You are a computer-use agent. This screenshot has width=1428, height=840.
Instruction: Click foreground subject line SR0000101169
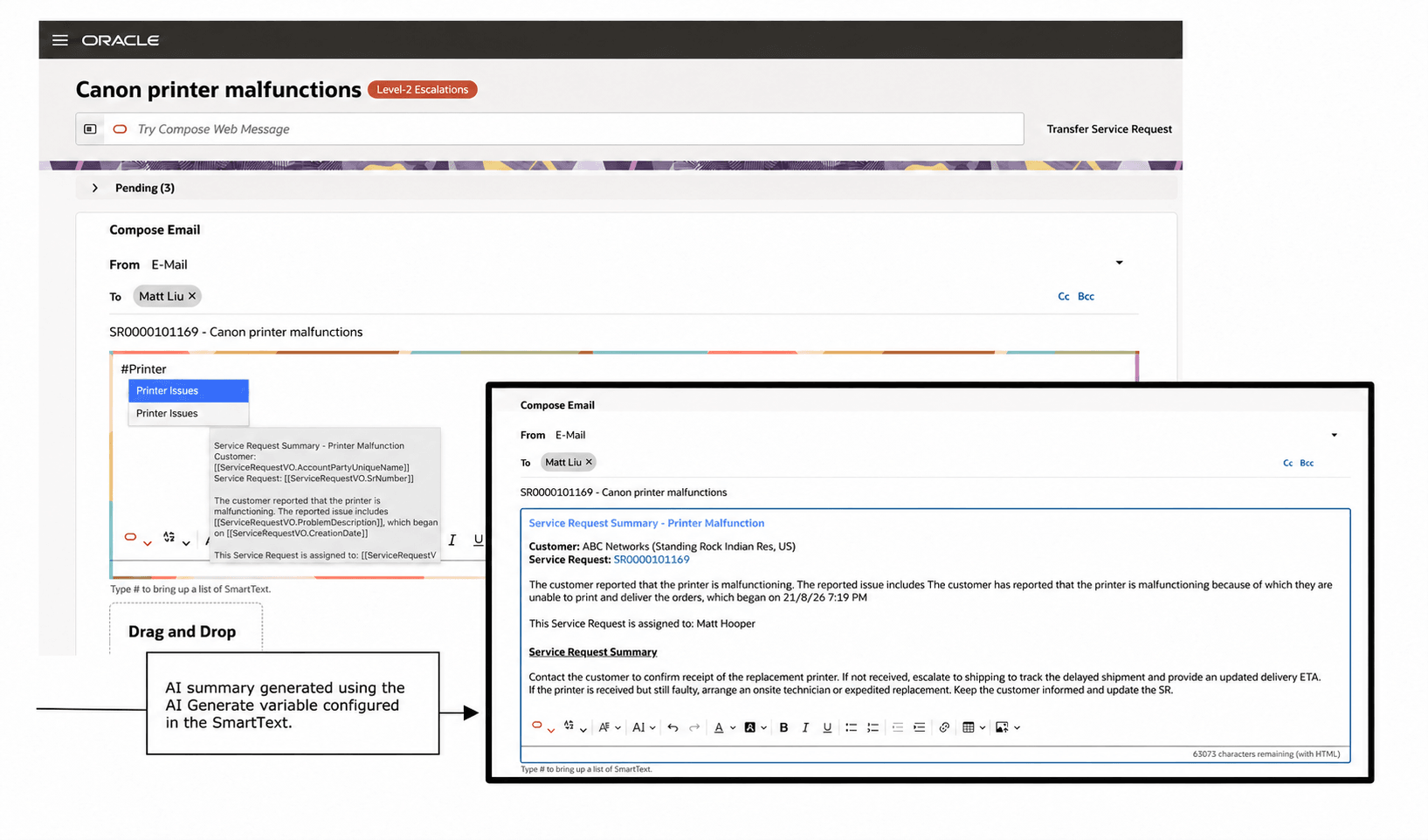tap(624, 492)
